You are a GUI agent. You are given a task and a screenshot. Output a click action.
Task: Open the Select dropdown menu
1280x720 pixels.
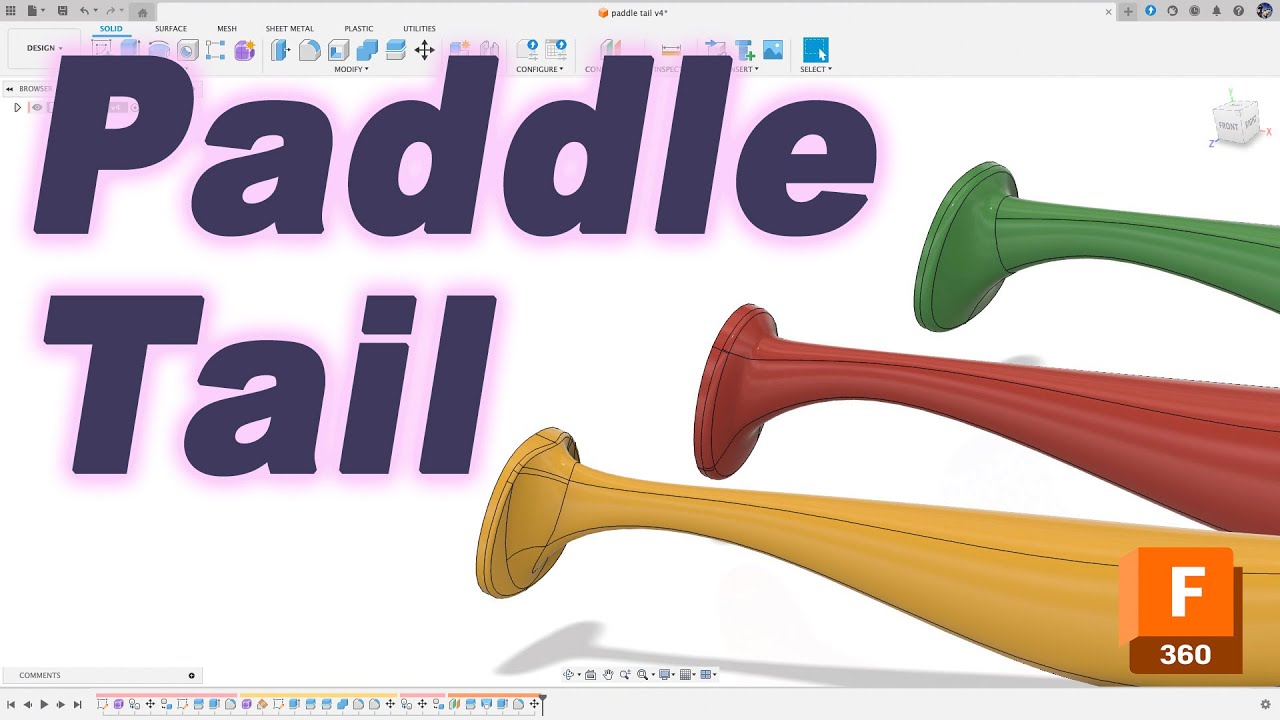click(x=816, y=69)
